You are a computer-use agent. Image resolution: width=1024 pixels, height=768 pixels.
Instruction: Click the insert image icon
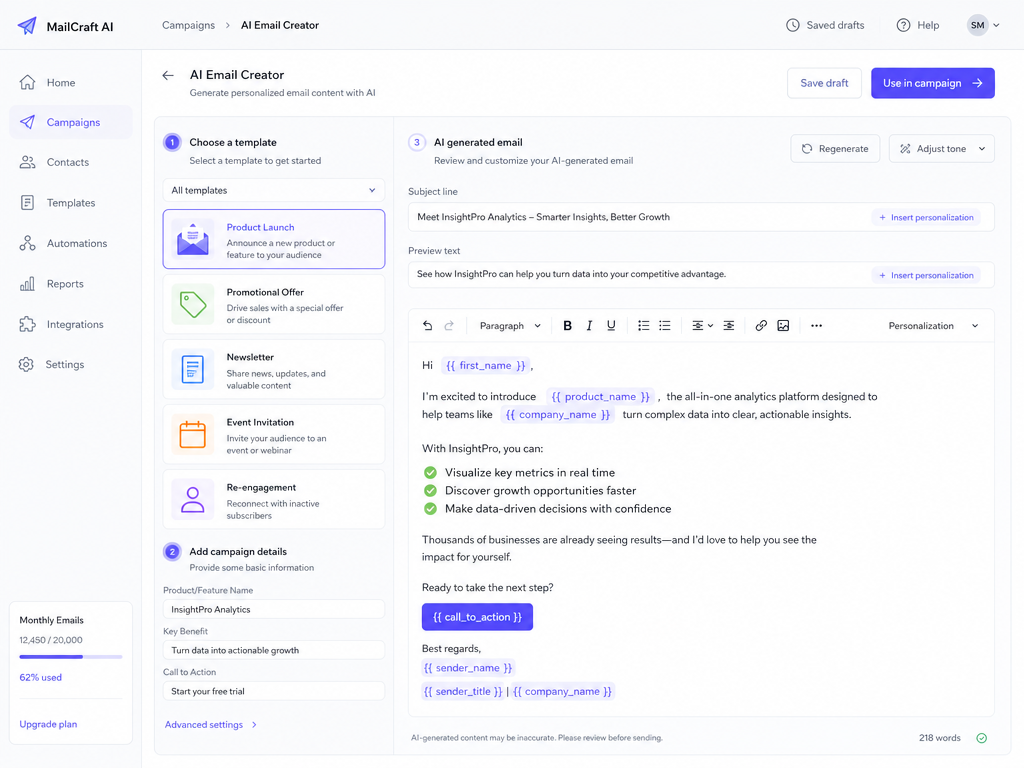[x=783, y=325]
